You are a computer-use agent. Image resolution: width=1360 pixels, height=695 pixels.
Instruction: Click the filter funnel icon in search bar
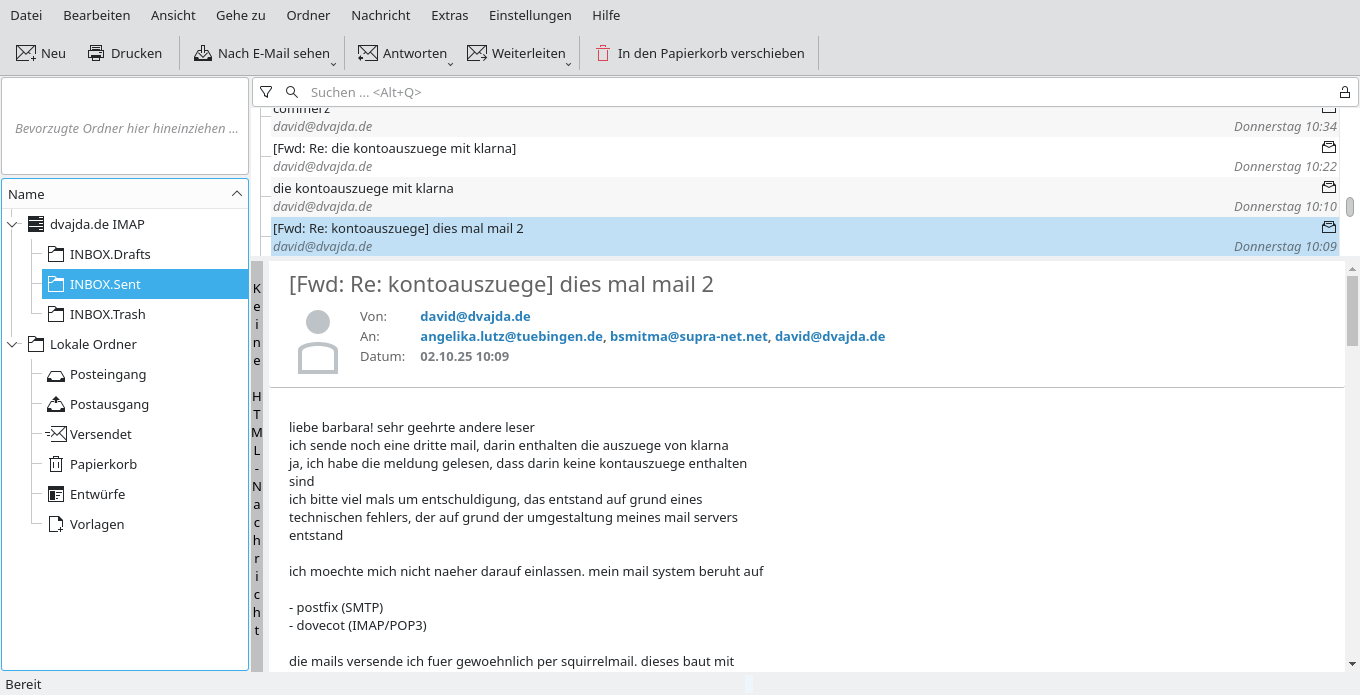[266, 92]
